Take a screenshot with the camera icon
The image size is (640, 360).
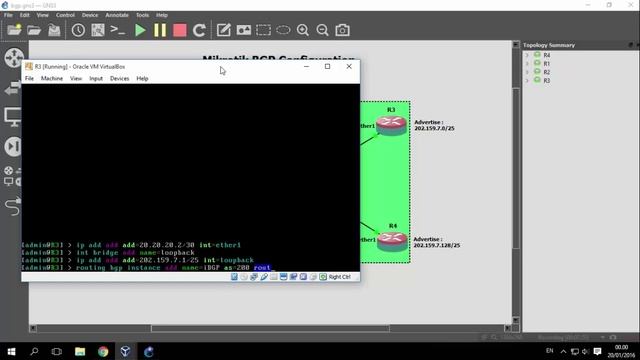pos(342,30)
